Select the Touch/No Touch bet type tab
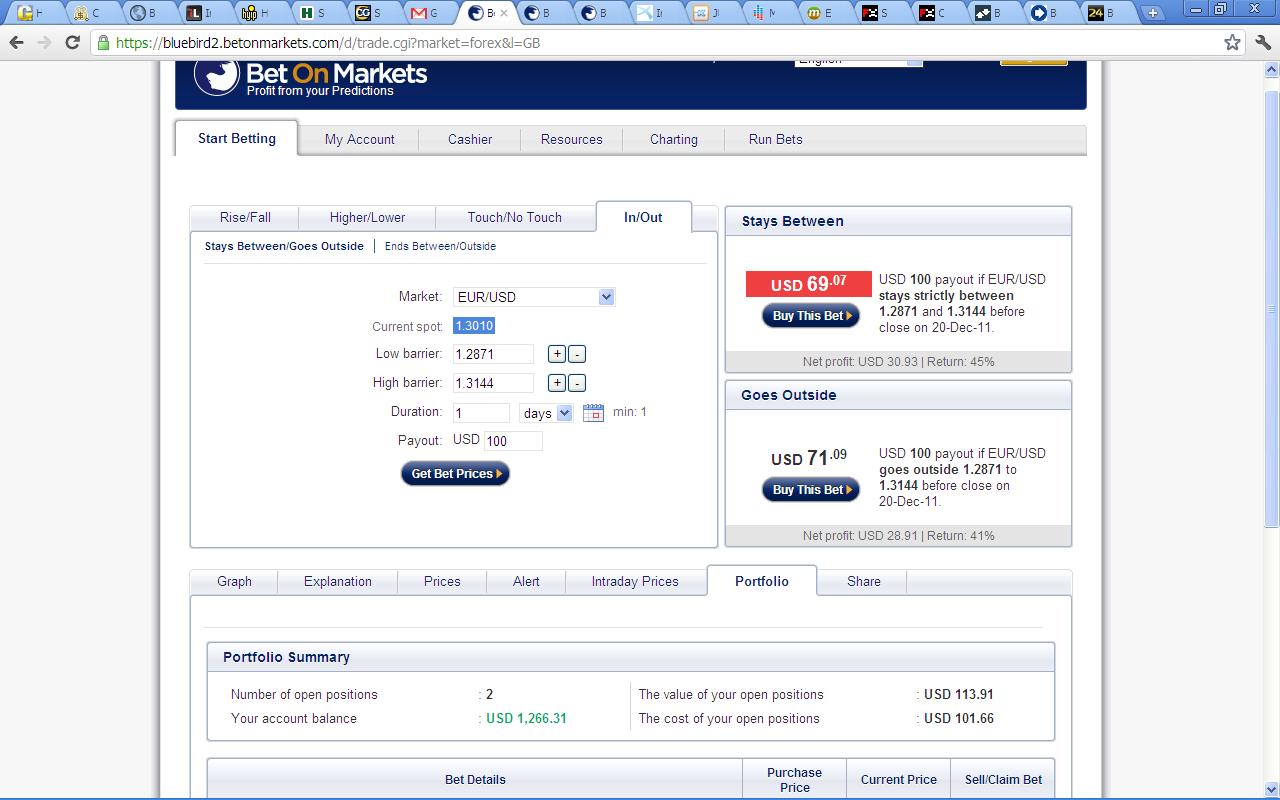1280x800 pixels. (515, 217)
